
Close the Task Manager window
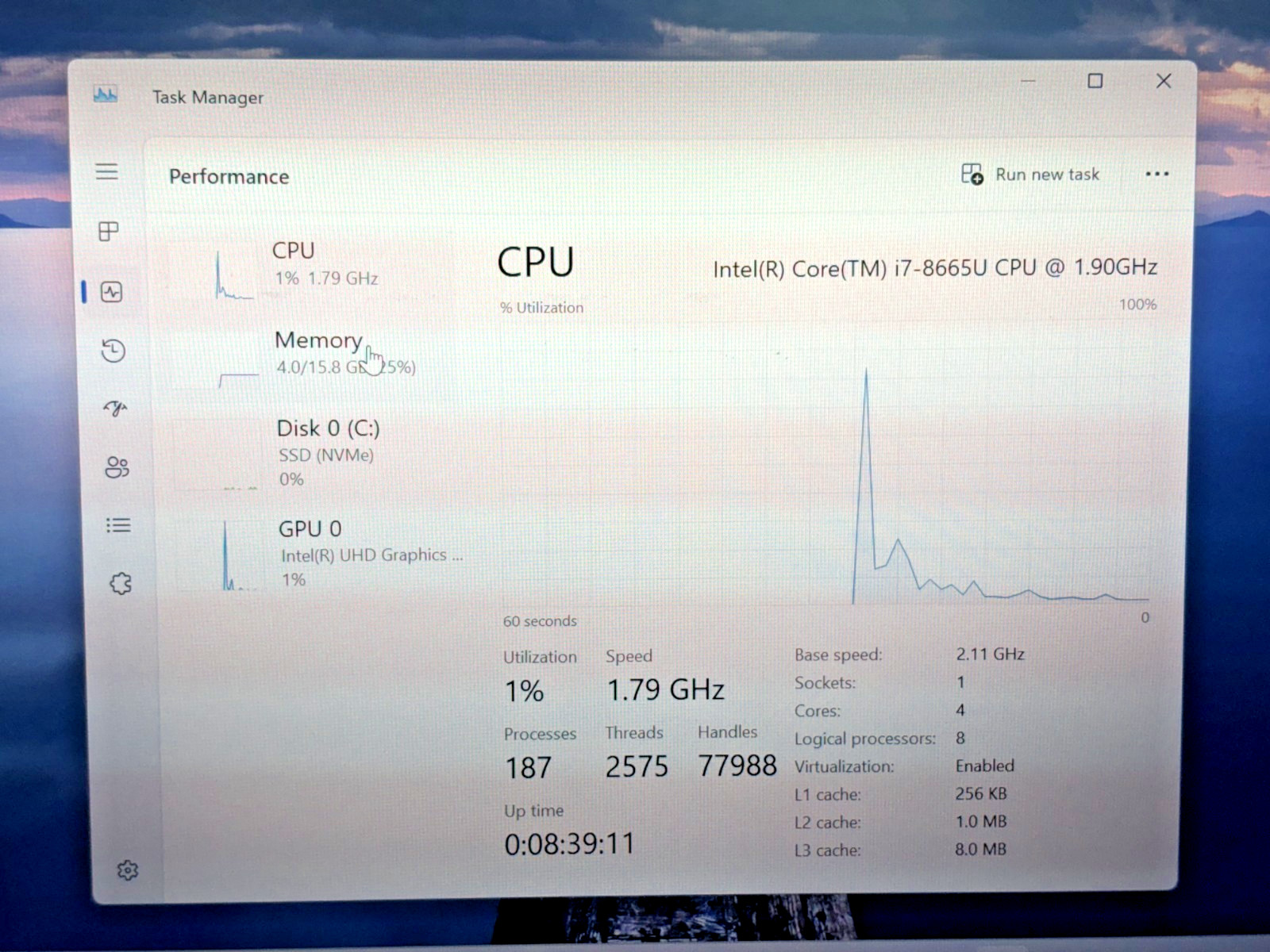click(x=1164, y=81)
